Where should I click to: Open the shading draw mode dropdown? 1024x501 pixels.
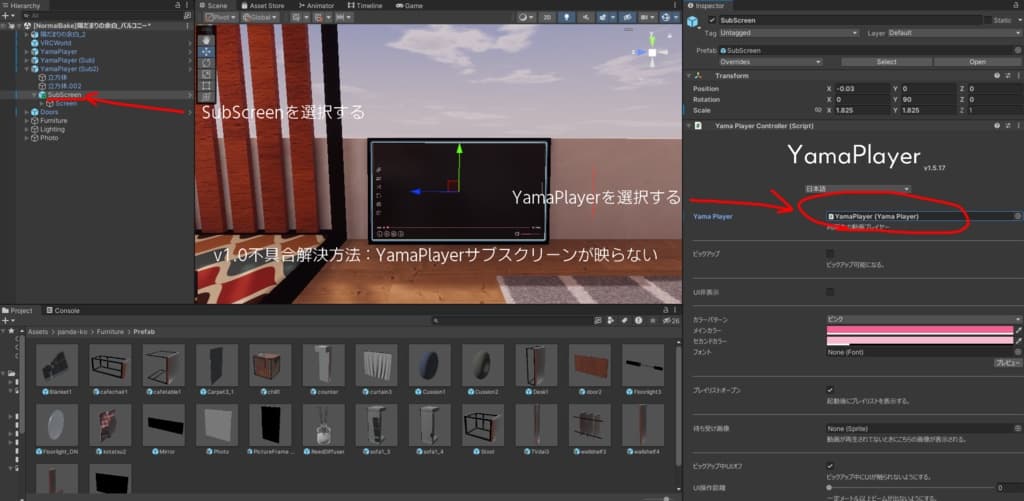tap(526, 17)
